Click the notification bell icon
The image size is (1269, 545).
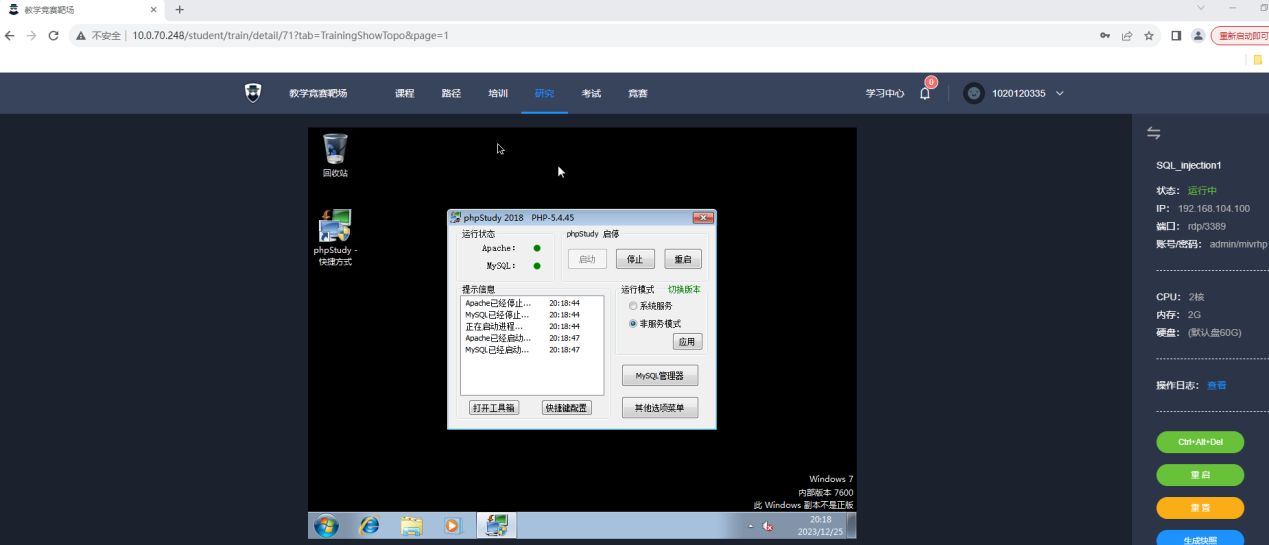tap(925, 93)
